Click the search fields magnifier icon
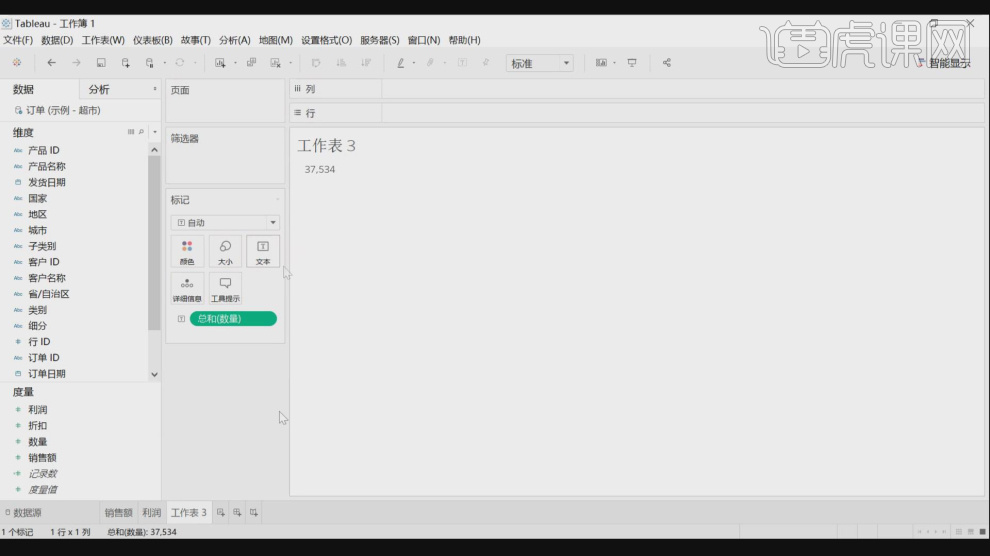This screenshot has height=556, width=990. [141, 132]
